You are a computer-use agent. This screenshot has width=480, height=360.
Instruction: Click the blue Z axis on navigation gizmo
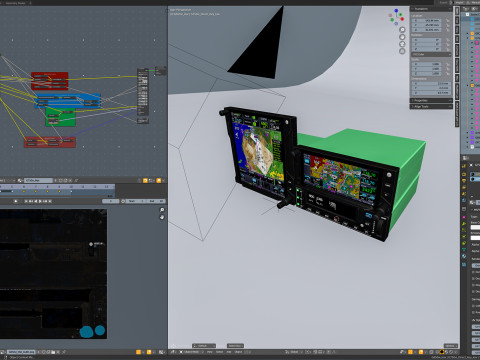click(x=396, y=11)
